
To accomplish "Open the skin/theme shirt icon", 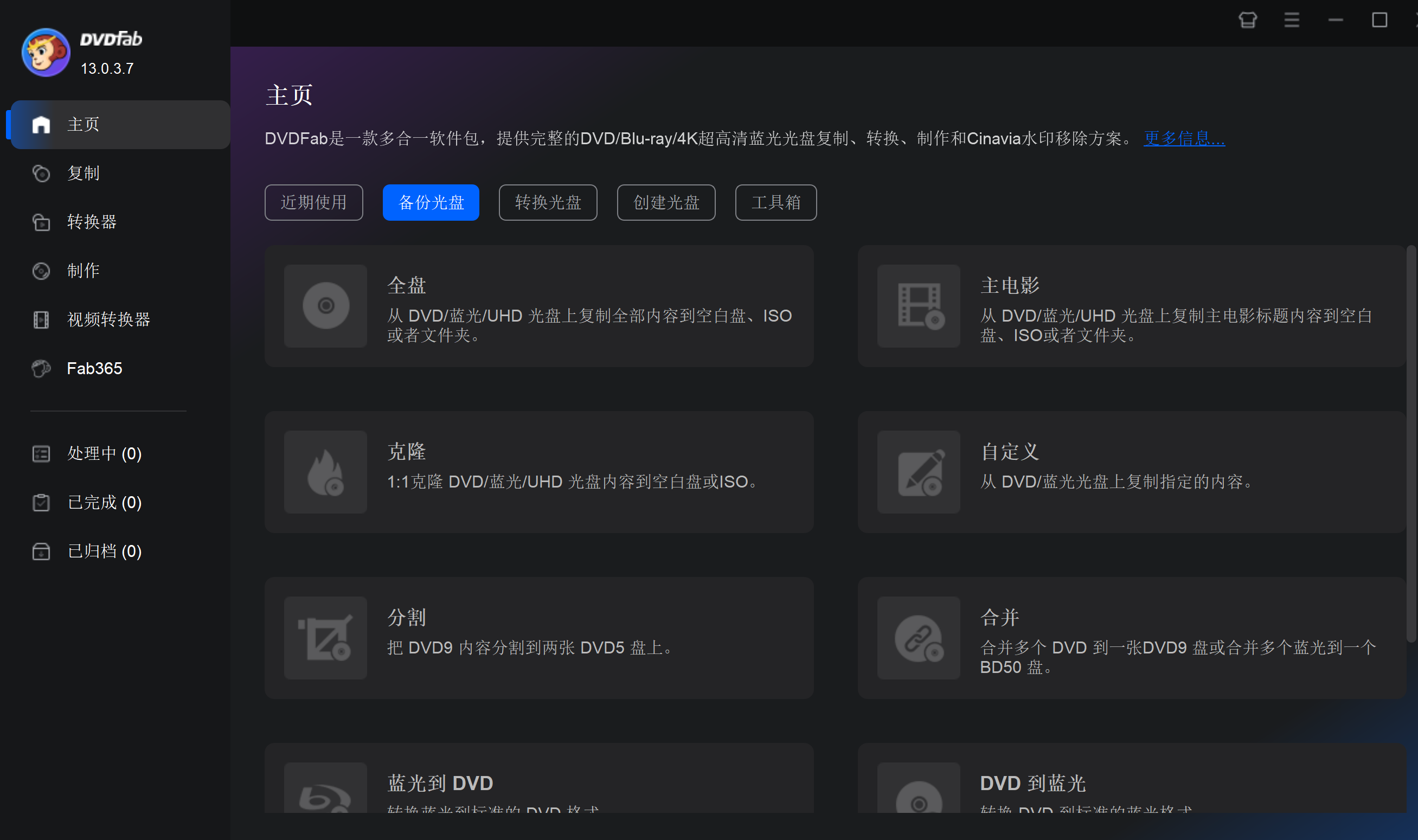I will click(x=1248, y=21).
